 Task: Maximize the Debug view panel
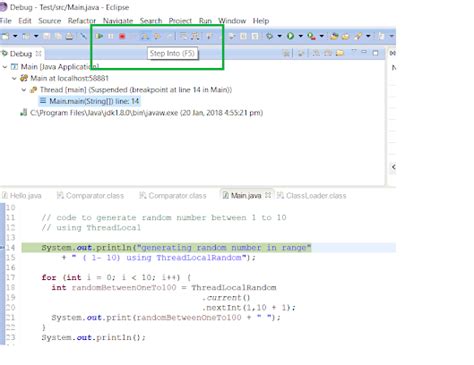click(375, 53)
